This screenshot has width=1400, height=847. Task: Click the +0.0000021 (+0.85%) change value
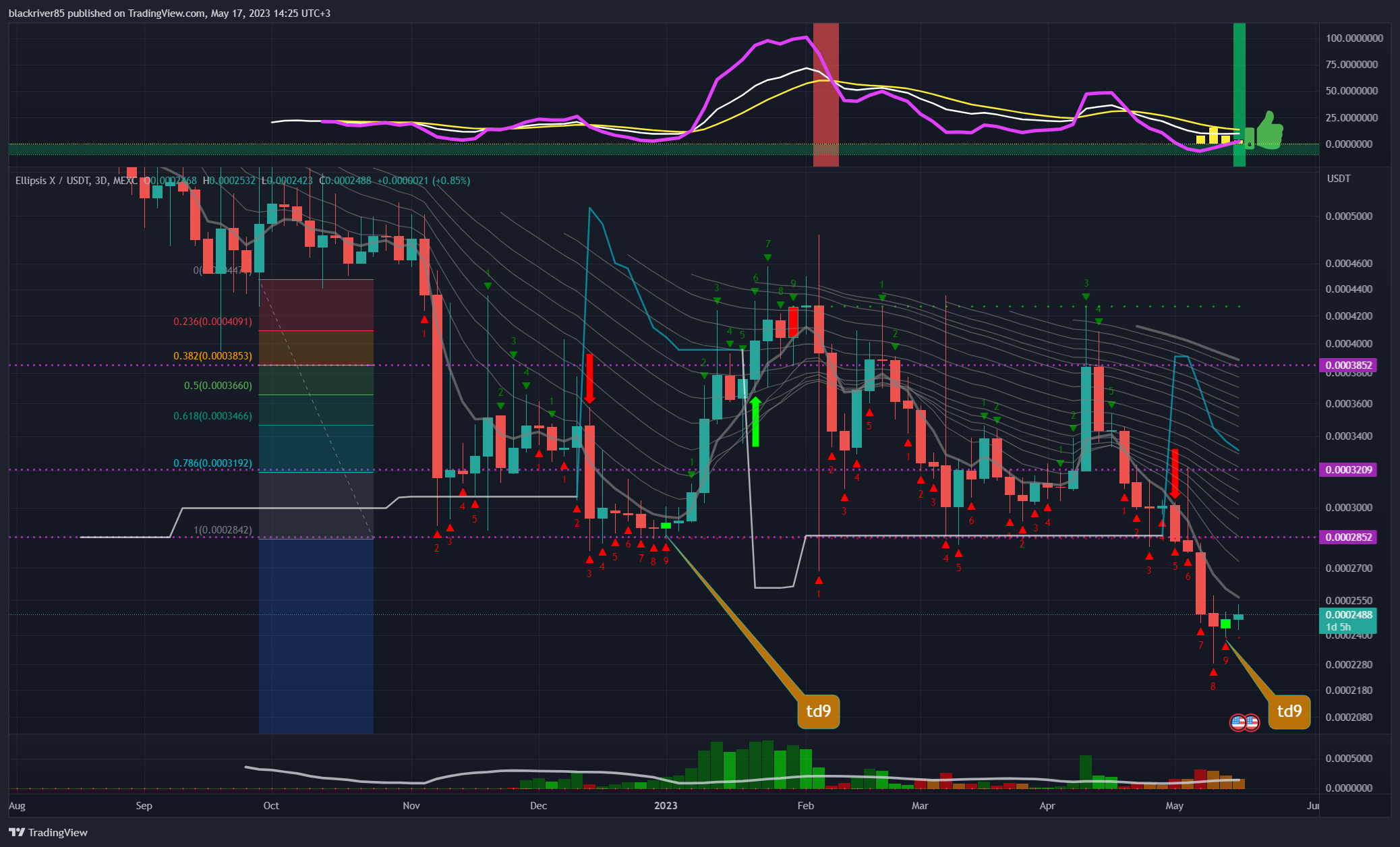424,181
